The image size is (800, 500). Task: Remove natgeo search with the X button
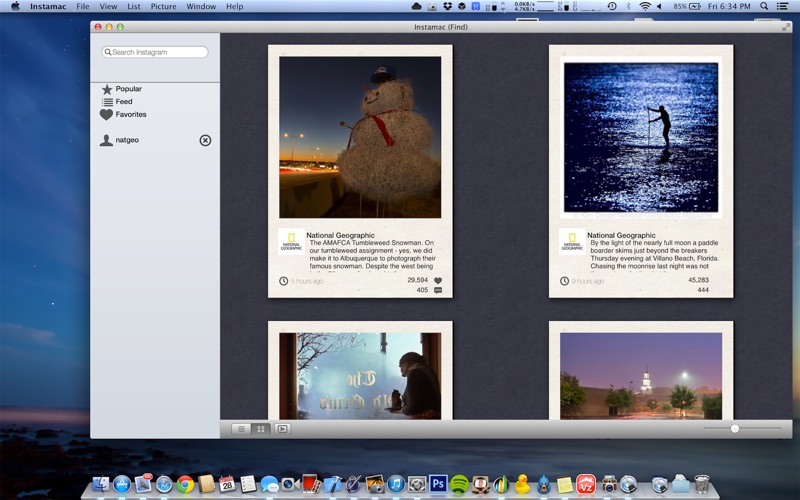click(205, 140)
